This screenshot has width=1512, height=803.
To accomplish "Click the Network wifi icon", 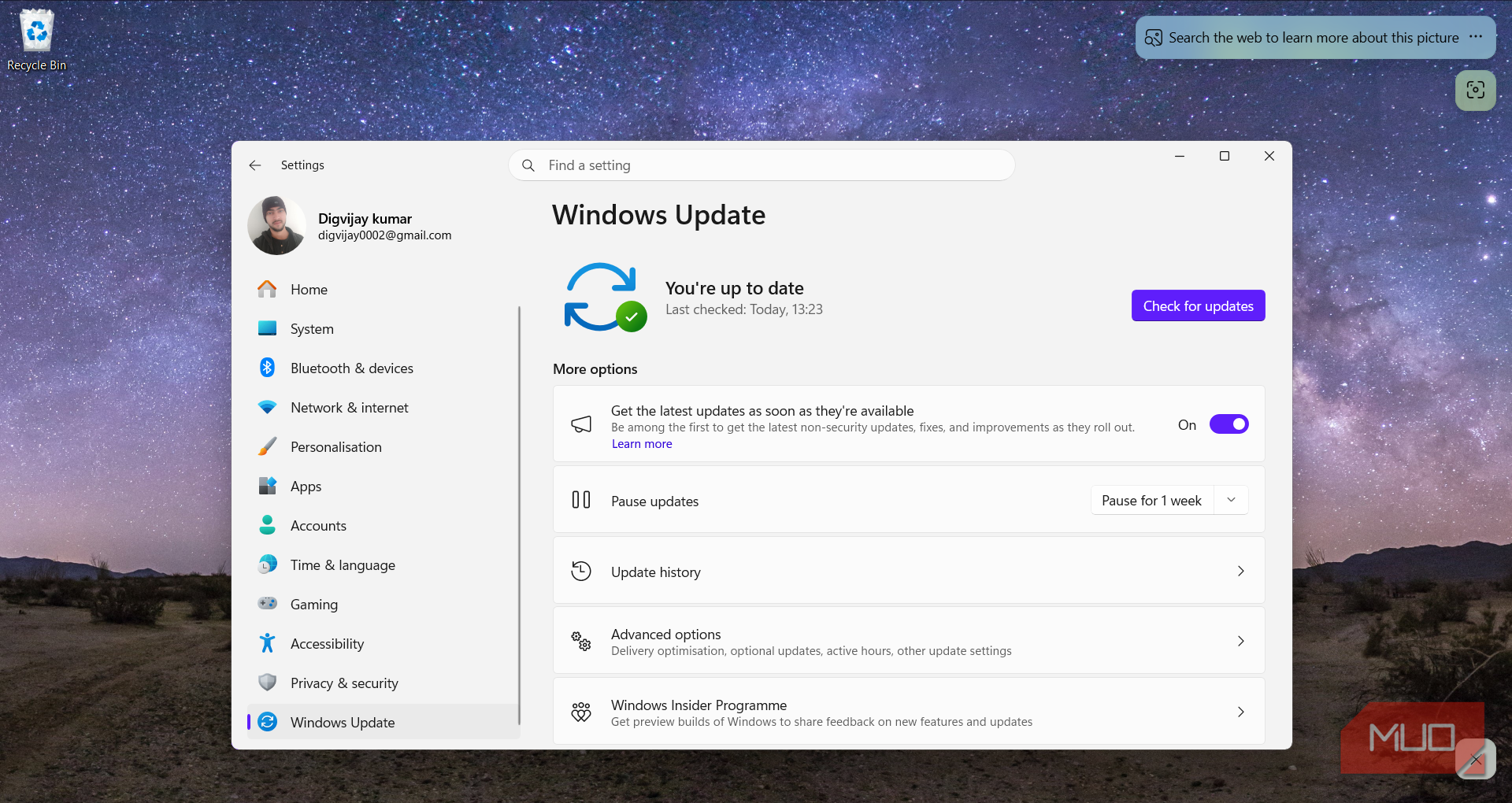I will pos(268,407).
